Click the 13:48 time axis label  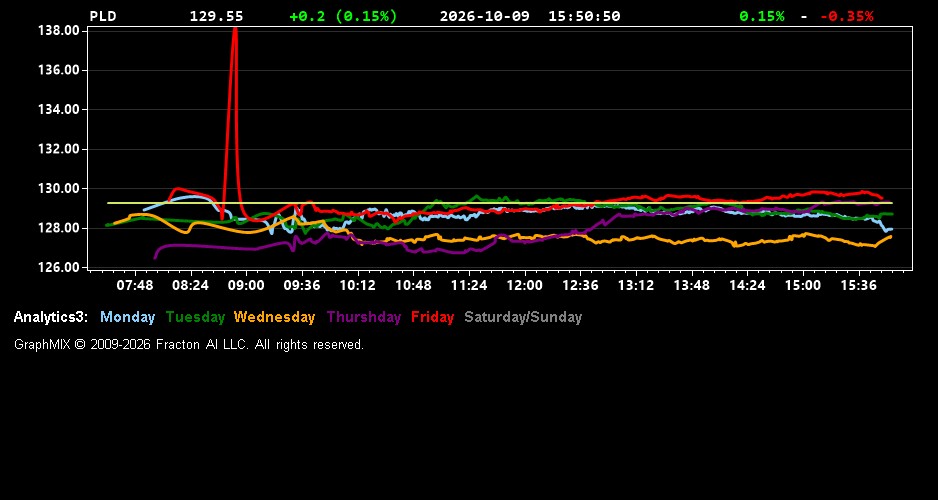pyautogui.click(x=692, y=286)
